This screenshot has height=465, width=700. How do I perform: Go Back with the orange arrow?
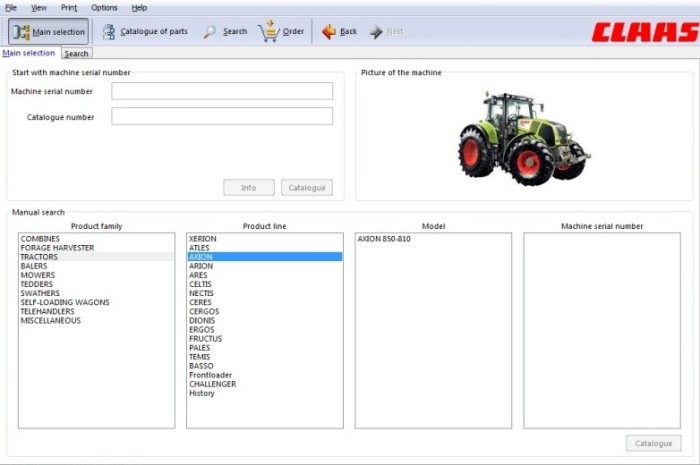coord(339,32)
